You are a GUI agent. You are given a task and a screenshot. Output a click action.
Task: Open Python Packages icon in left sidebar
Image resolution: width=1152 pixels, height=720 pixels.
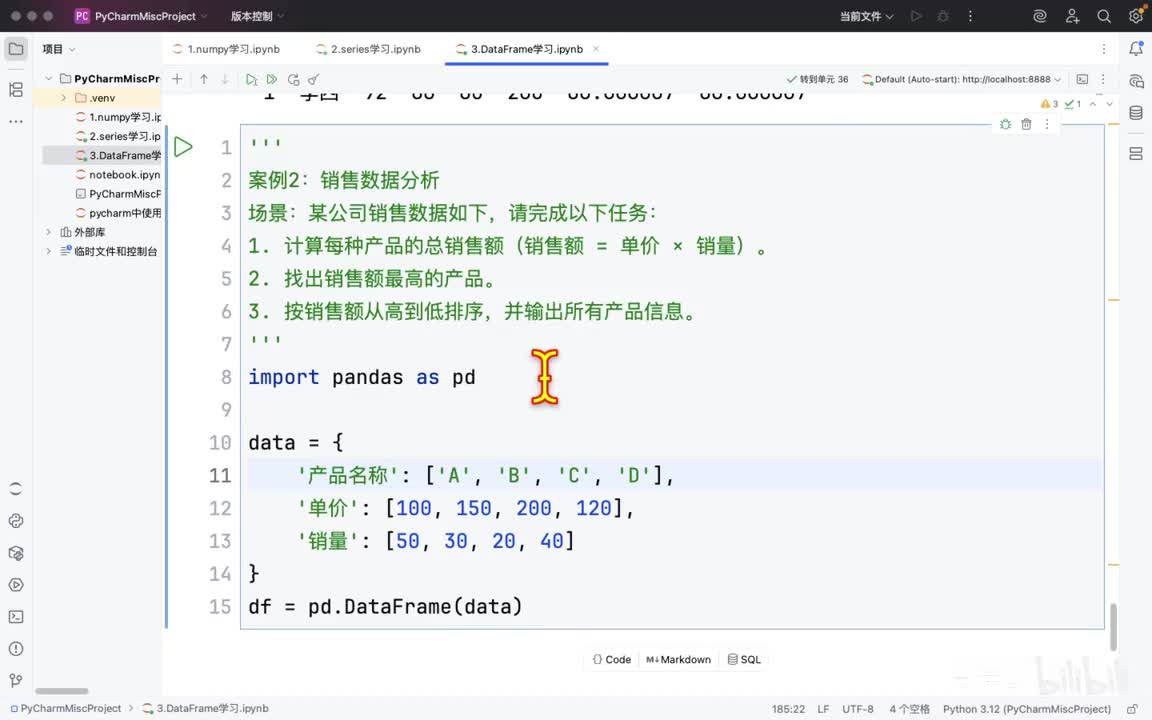tap(16, 553)
